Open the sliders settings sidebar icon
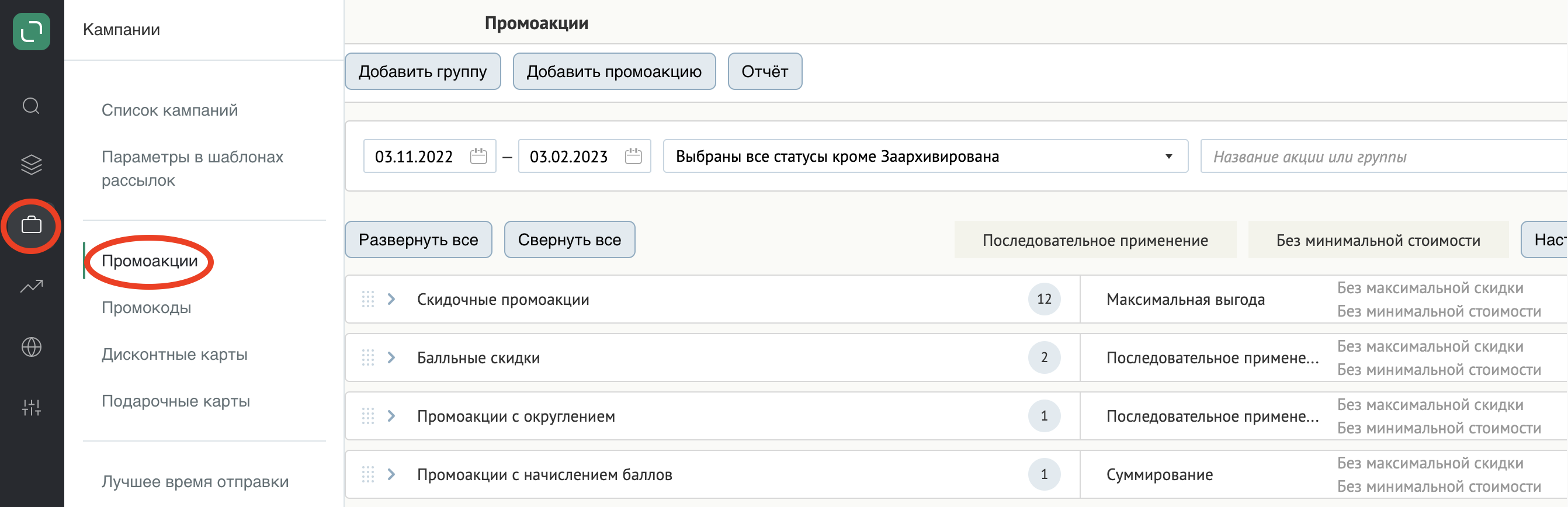1568x507 pixels. point(32,408)
